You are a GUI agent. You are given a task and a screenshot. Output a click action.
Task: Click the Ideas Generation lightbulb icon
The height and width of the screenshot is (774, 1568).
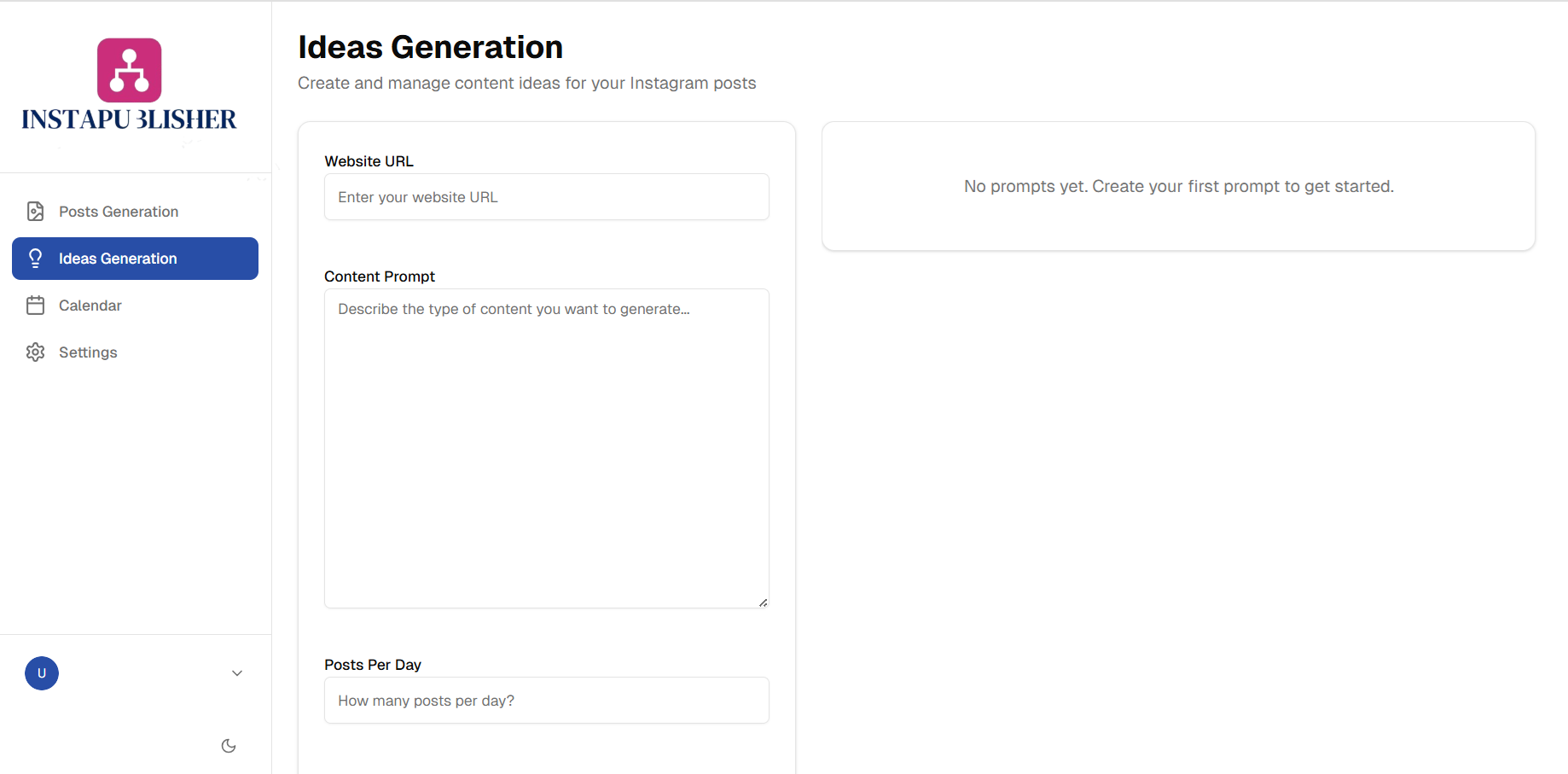click(x=35, y=259)
